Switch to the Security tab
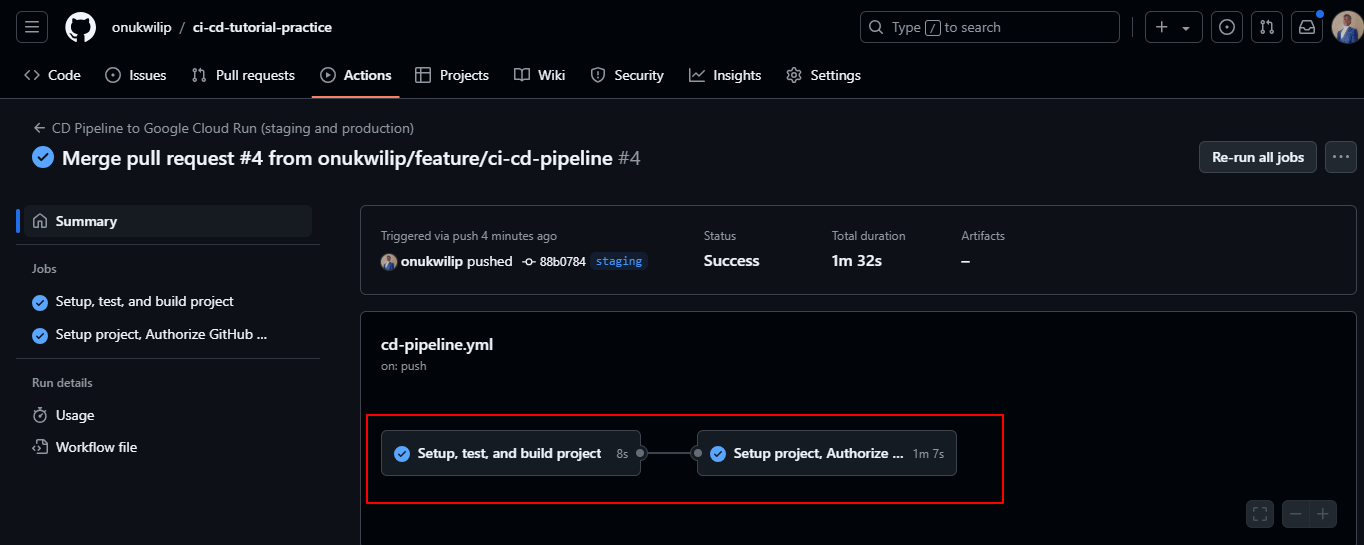 pyautogui.click(x=627, y=75)
